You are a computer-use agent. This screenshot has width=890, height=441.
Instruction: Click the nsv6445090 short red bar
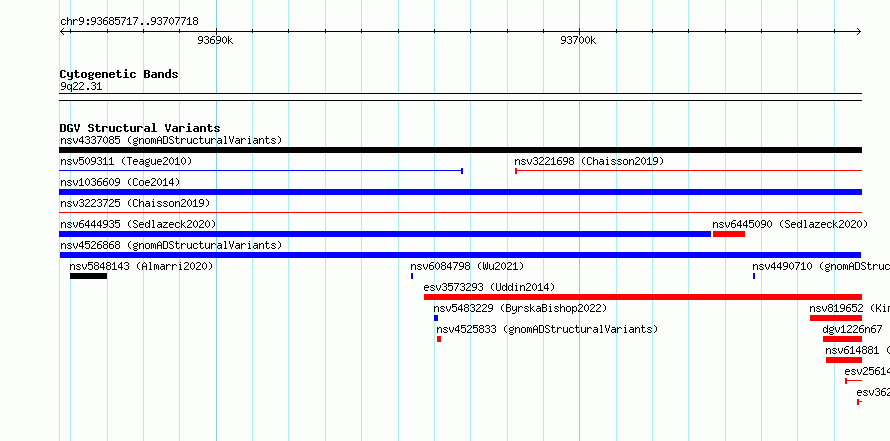coord(729,234)
